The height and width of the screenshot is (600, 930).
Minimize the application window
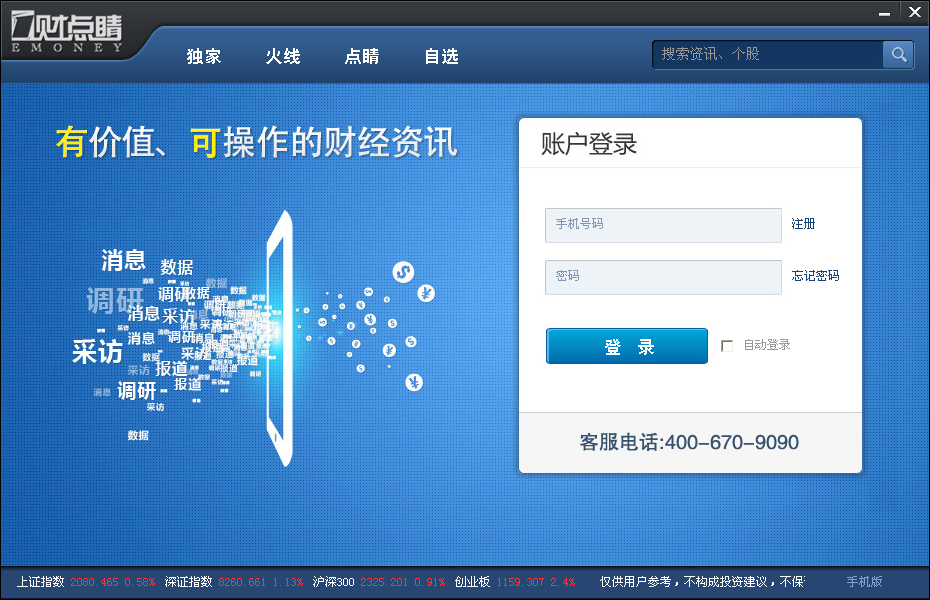884,12
